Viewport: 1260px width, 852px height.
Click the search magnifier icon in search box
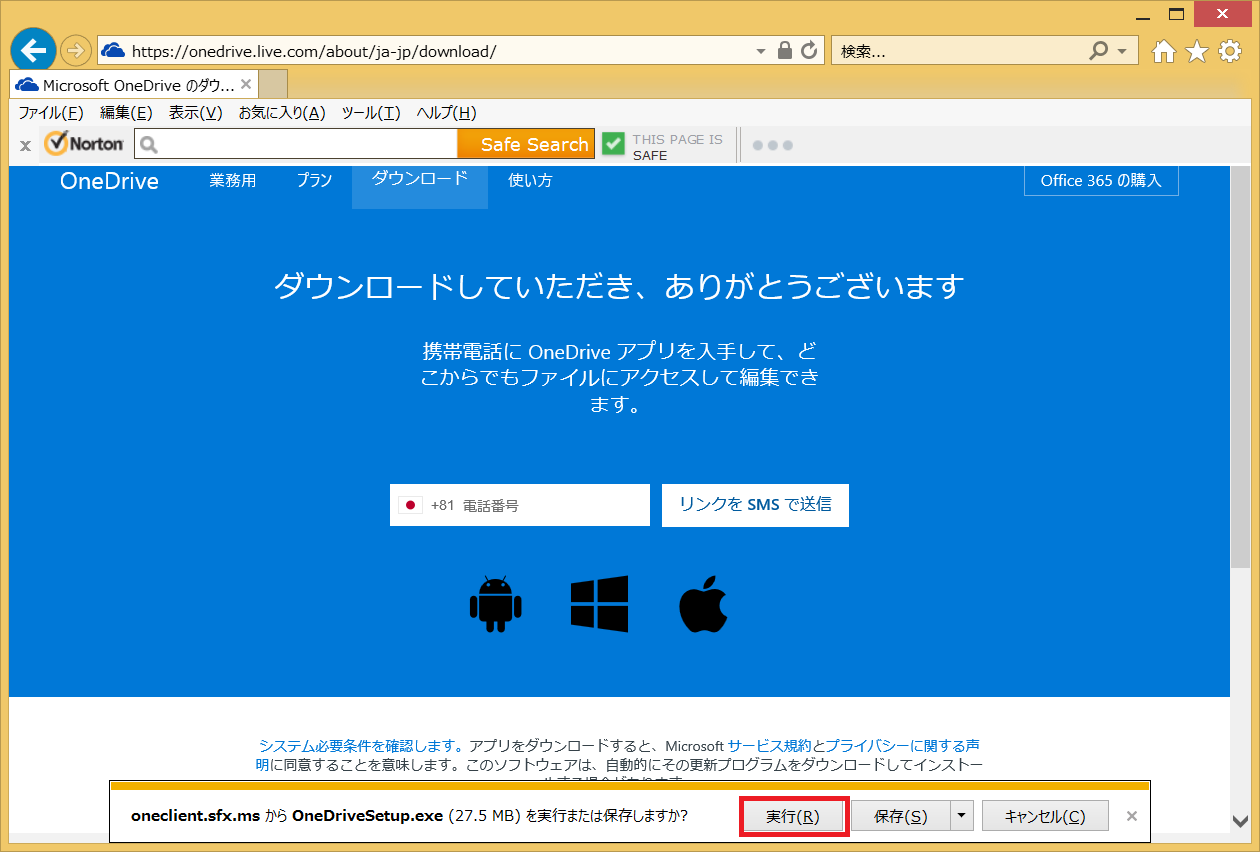pyautogui.click(x=1098, y=50)
